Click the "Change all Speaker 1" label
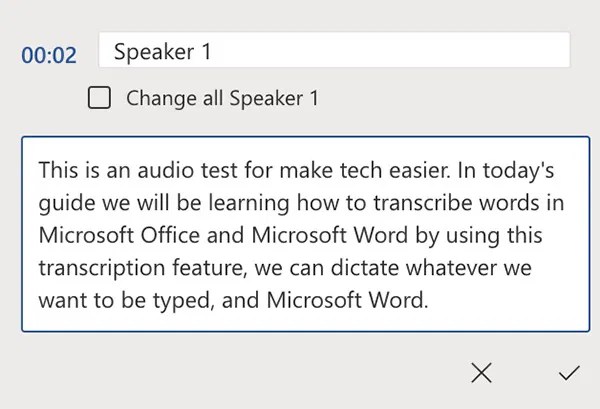The height and width of the screenshot is (409, 600). (x=222, y=98)
